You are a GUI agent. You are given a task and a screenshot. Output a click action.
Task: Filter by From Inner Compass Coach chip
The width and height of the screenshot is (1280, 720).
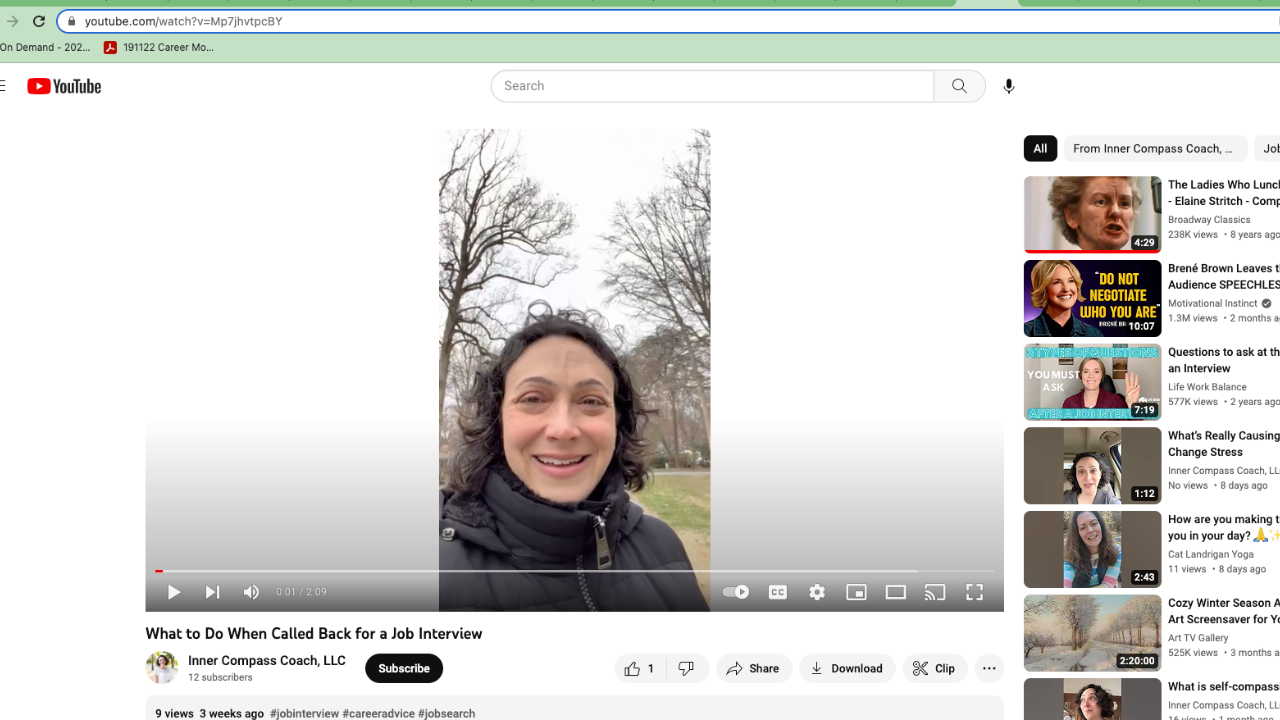click(1154, 148)
